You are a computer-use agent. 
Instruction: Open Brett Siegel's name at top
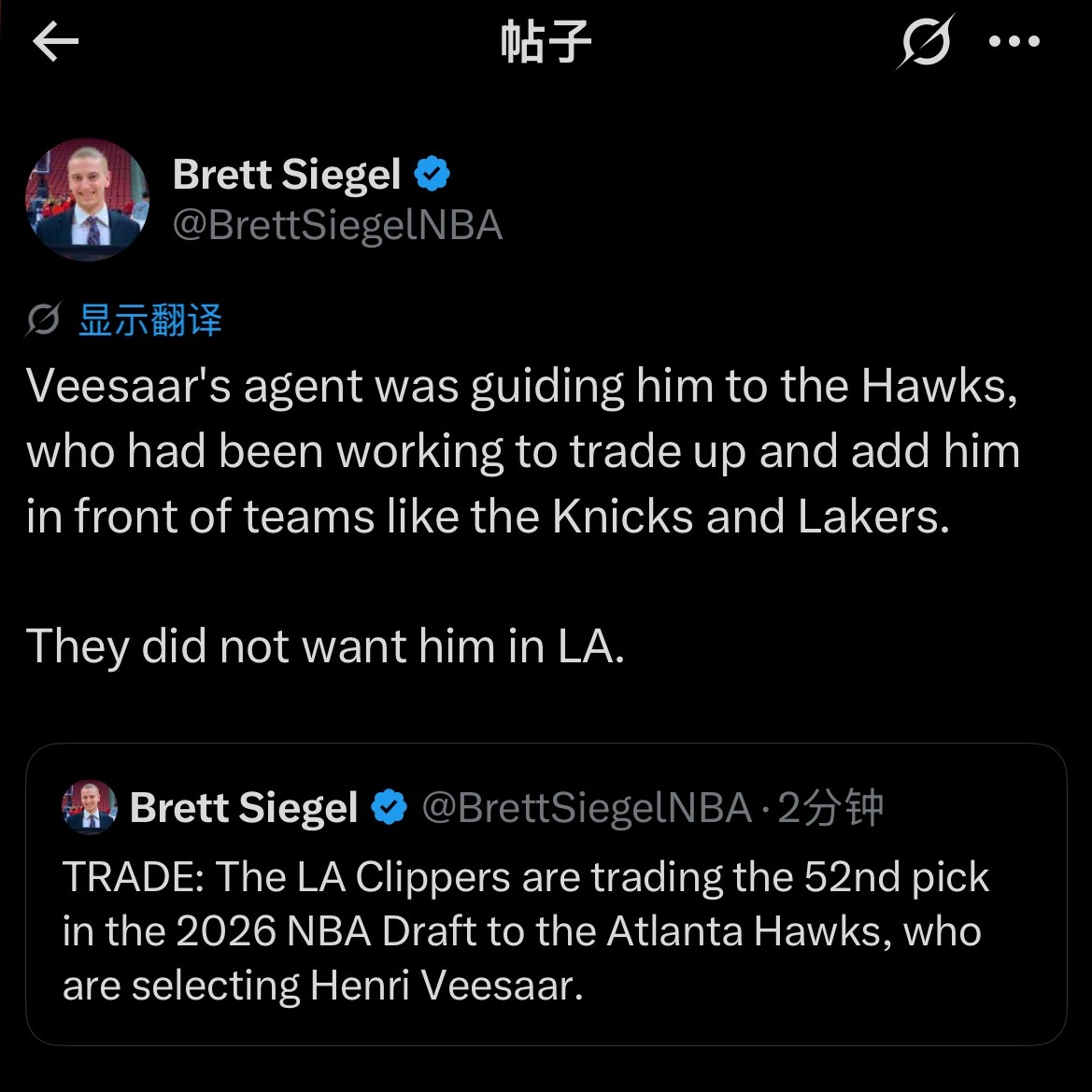[x=286, y=174]
